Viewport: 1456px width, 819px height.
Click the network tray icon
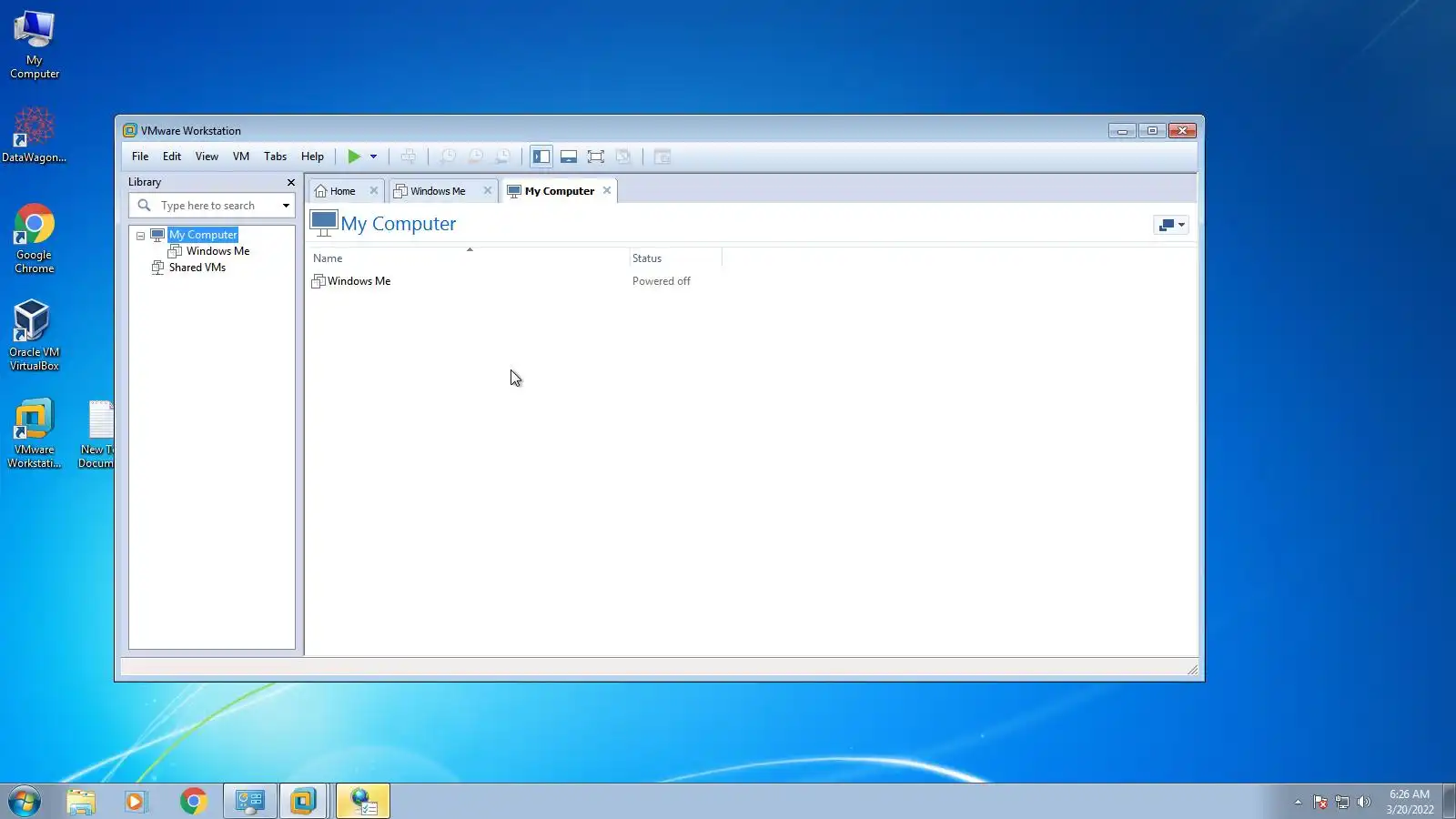click(1341, 802)
